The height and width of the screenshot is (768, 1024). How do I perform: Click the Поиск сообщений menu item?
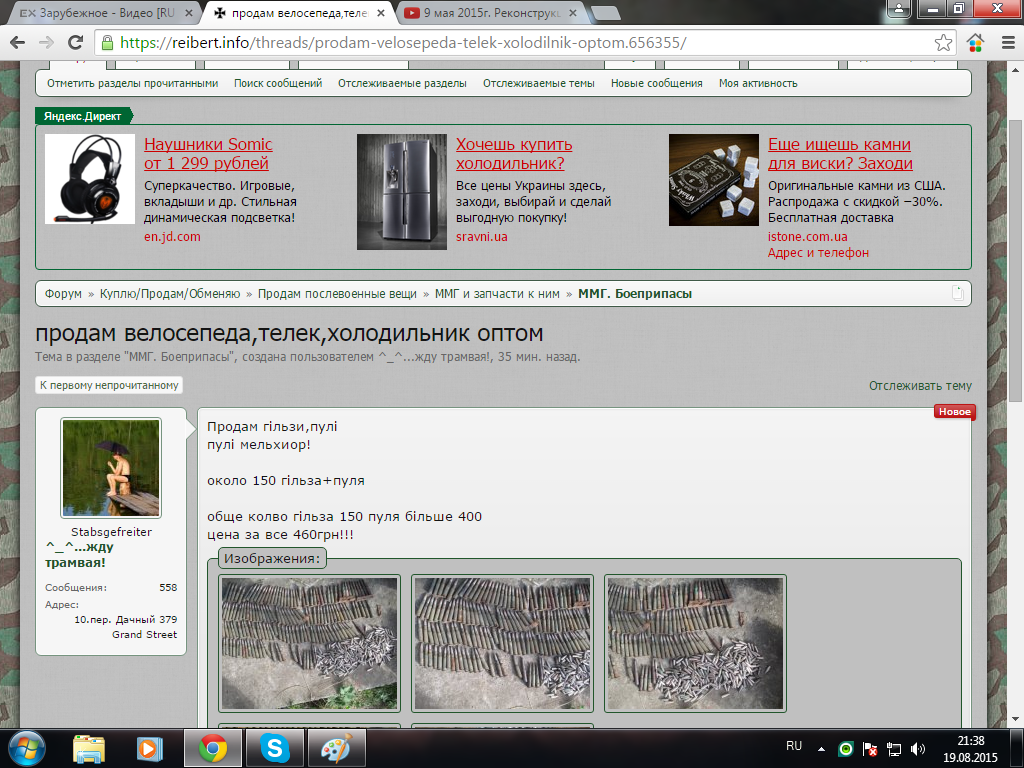(278, 83)
